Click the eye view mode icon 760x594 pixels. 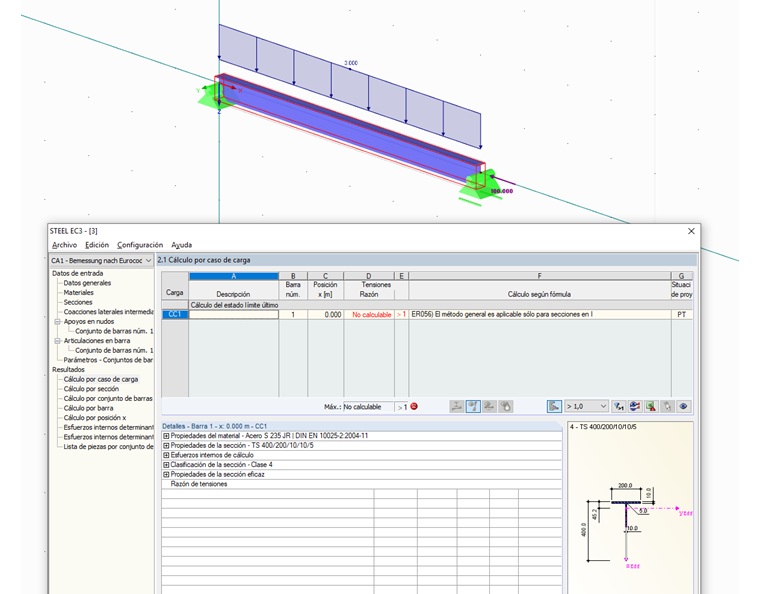coord(683,406)
